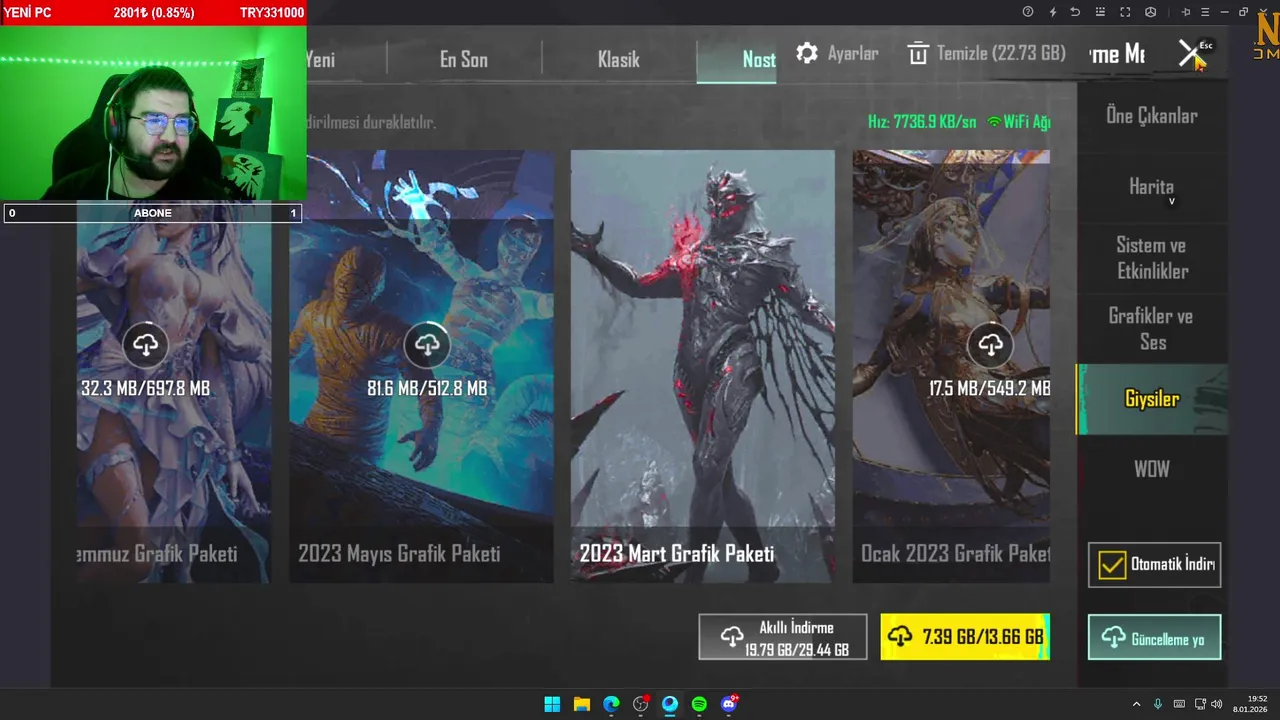This screenshot has width=1280, height=720.
Task: Open the emulator keymapping icon
Action: coord(1101,12)
